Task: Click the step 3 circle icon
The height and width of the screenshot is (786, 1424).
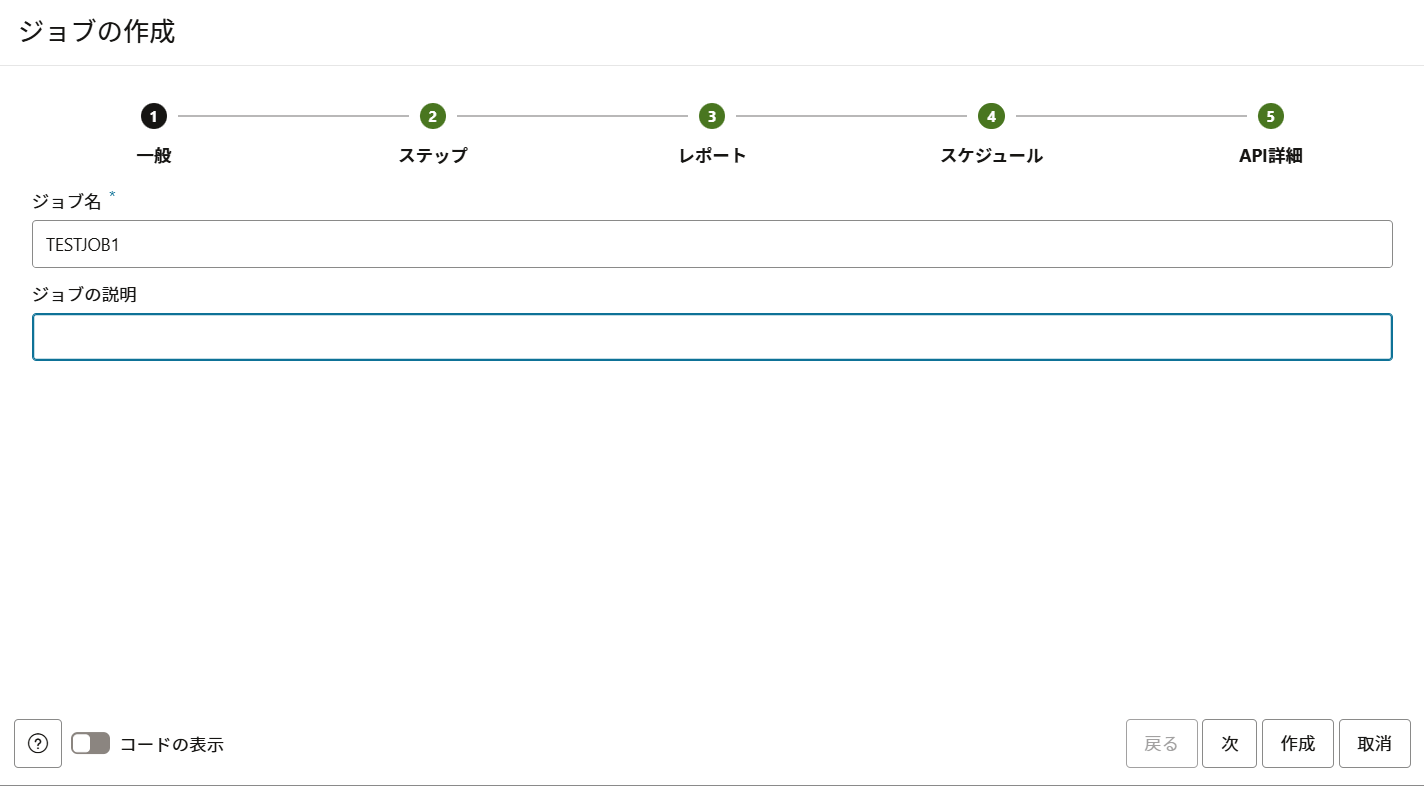Action: point(711,116)
